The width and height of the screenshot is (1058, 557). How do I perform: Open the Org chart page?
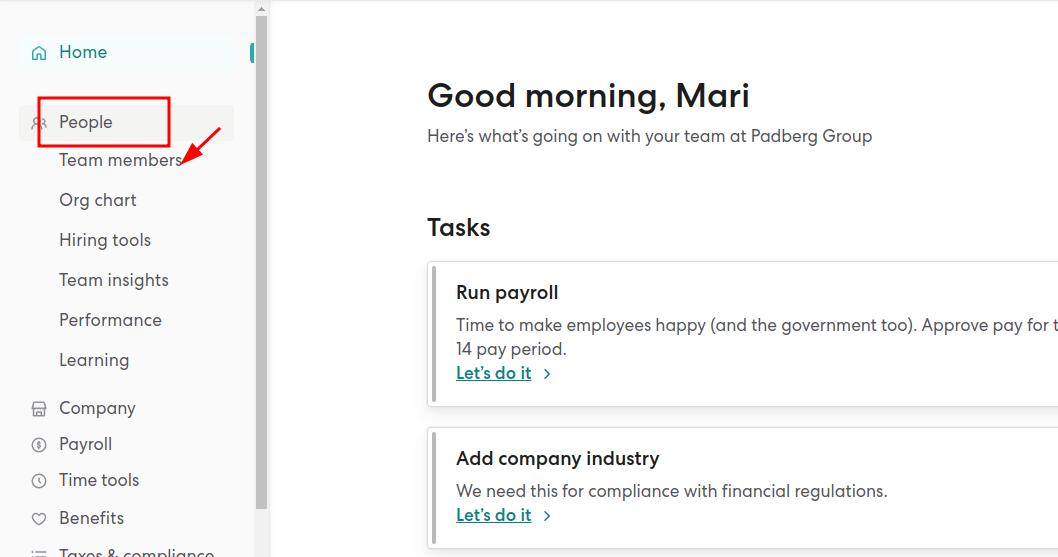pyautogui.click(x=98, y=200)
